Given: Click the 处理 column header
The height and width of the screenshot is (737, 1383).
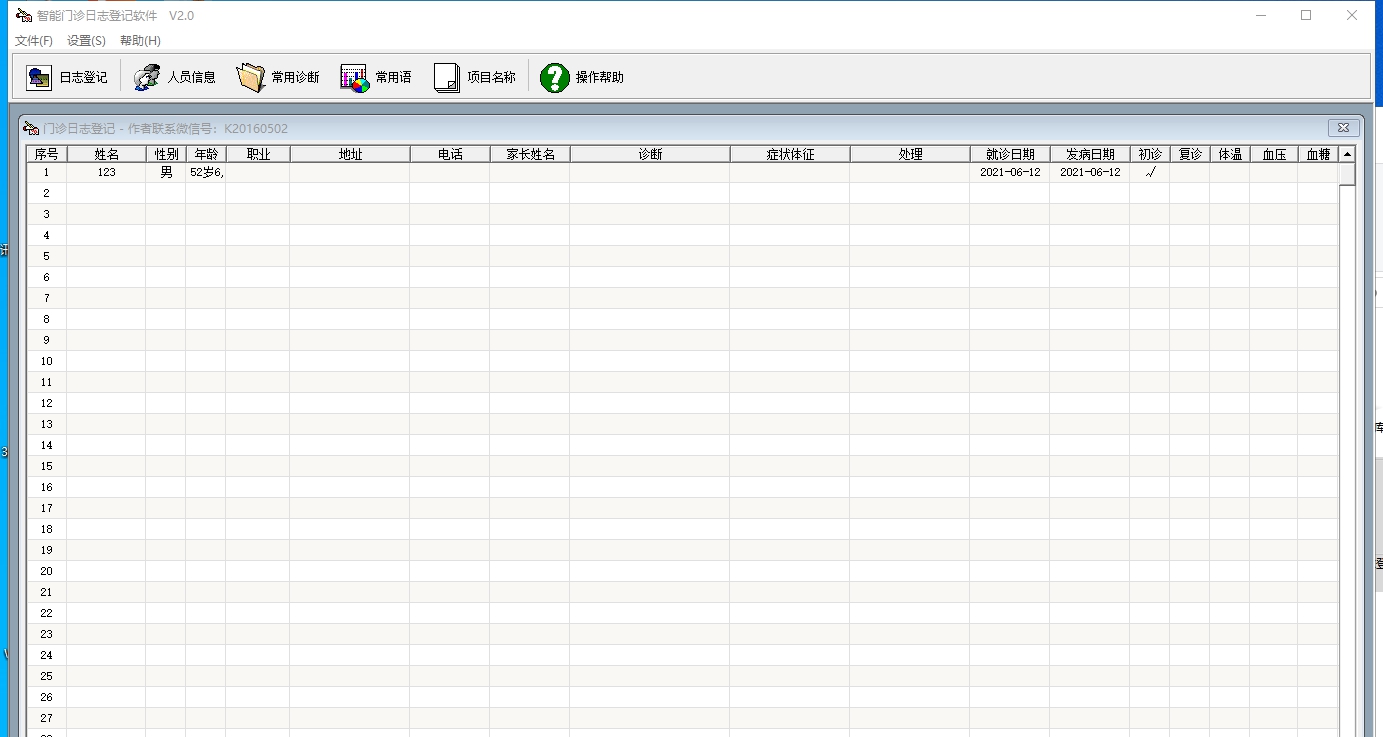Looking at the screenshot, I should click(x=910, y=154).
